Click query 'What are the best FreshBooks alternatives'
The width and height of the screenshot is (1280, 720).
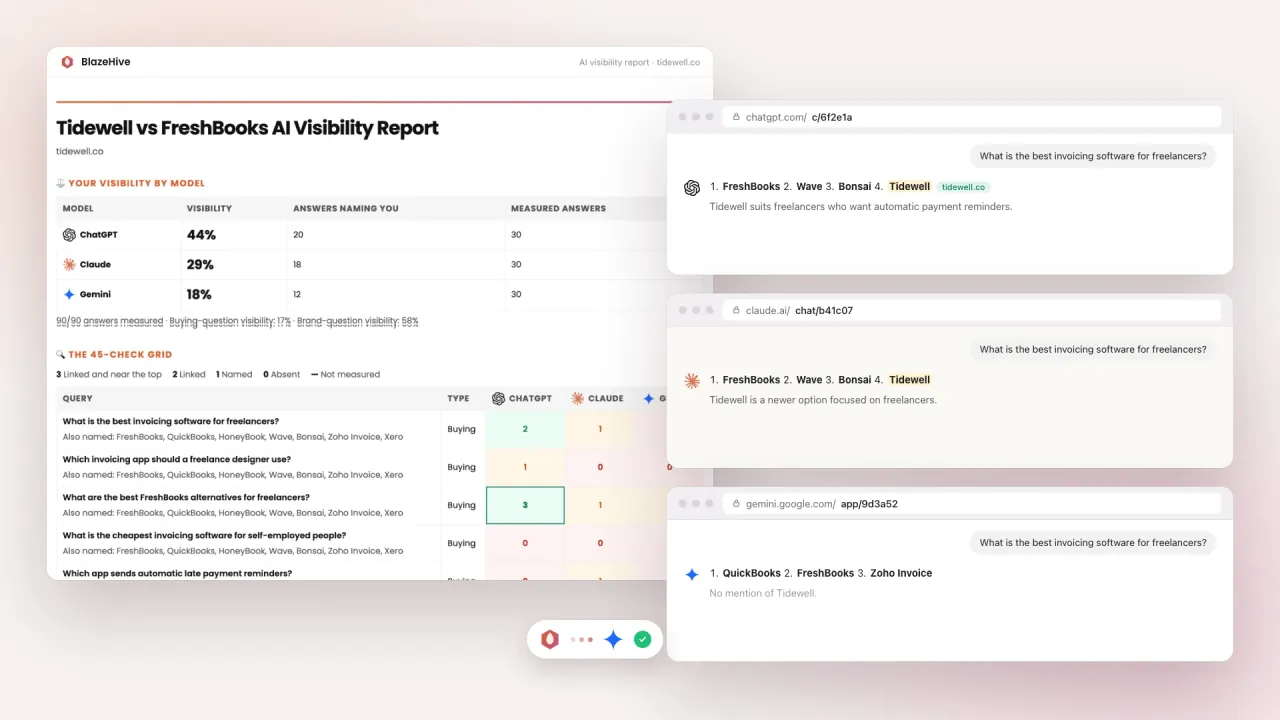(186, 497)
